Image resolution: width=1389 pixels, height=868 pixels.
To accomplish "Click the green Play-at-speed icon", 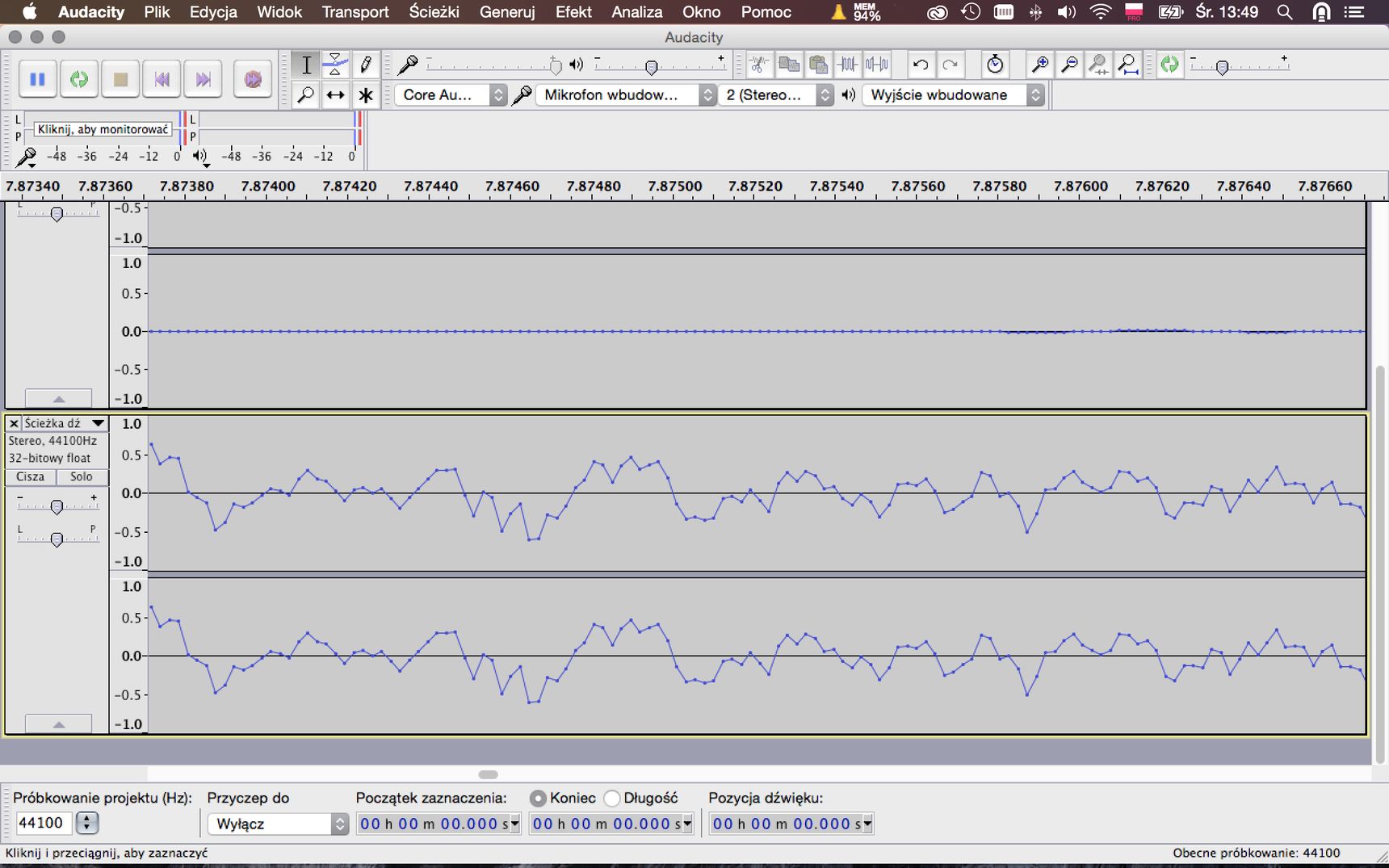I will [1169, 65].
